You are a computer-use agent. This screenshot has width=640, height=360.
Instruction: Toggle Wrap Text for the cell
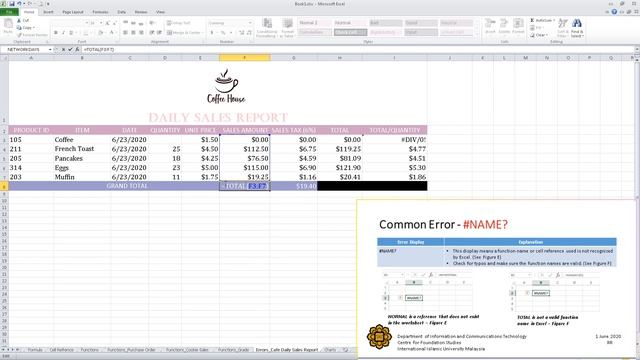click(x=179, y=23)
